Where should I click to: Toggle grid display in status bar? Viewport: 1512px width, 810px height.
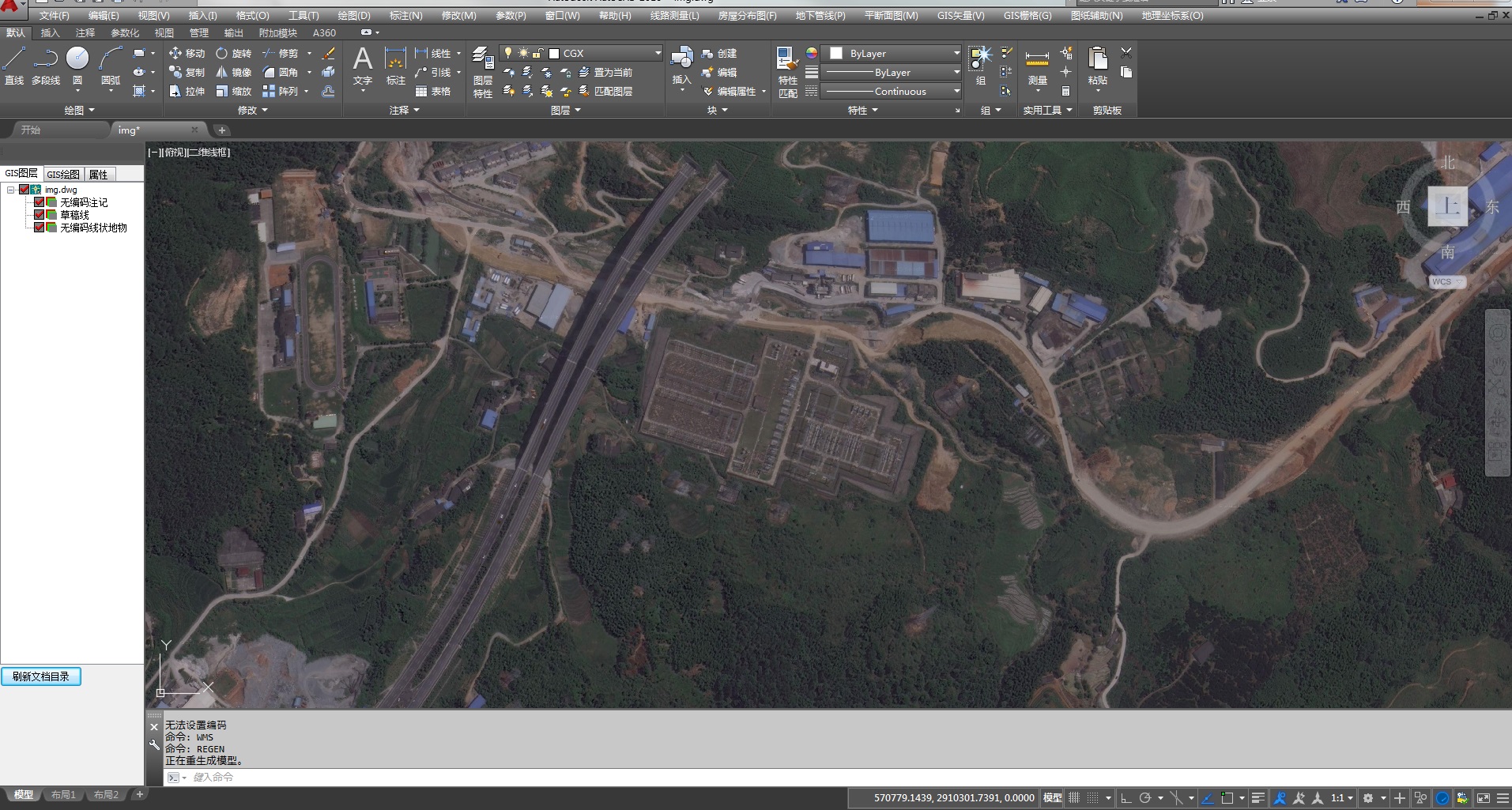[1074, 798]
